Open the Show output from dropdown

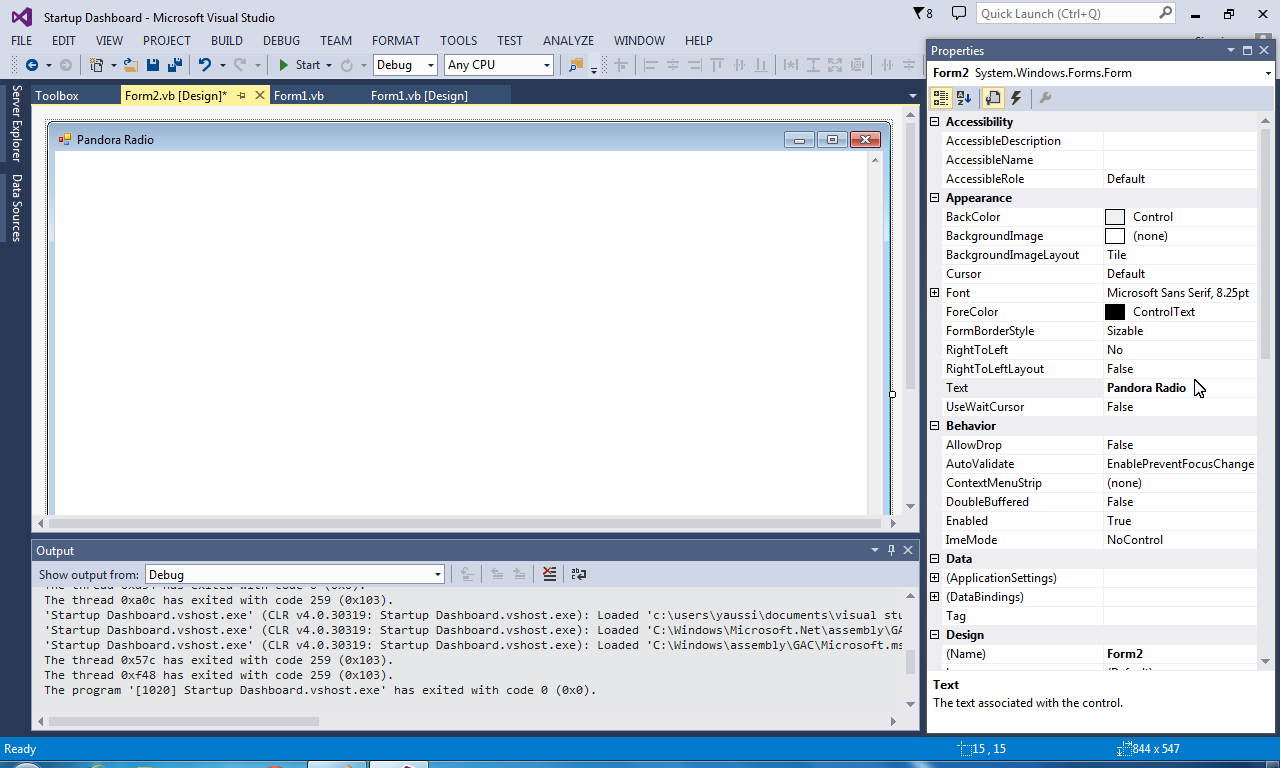[295, 575]
